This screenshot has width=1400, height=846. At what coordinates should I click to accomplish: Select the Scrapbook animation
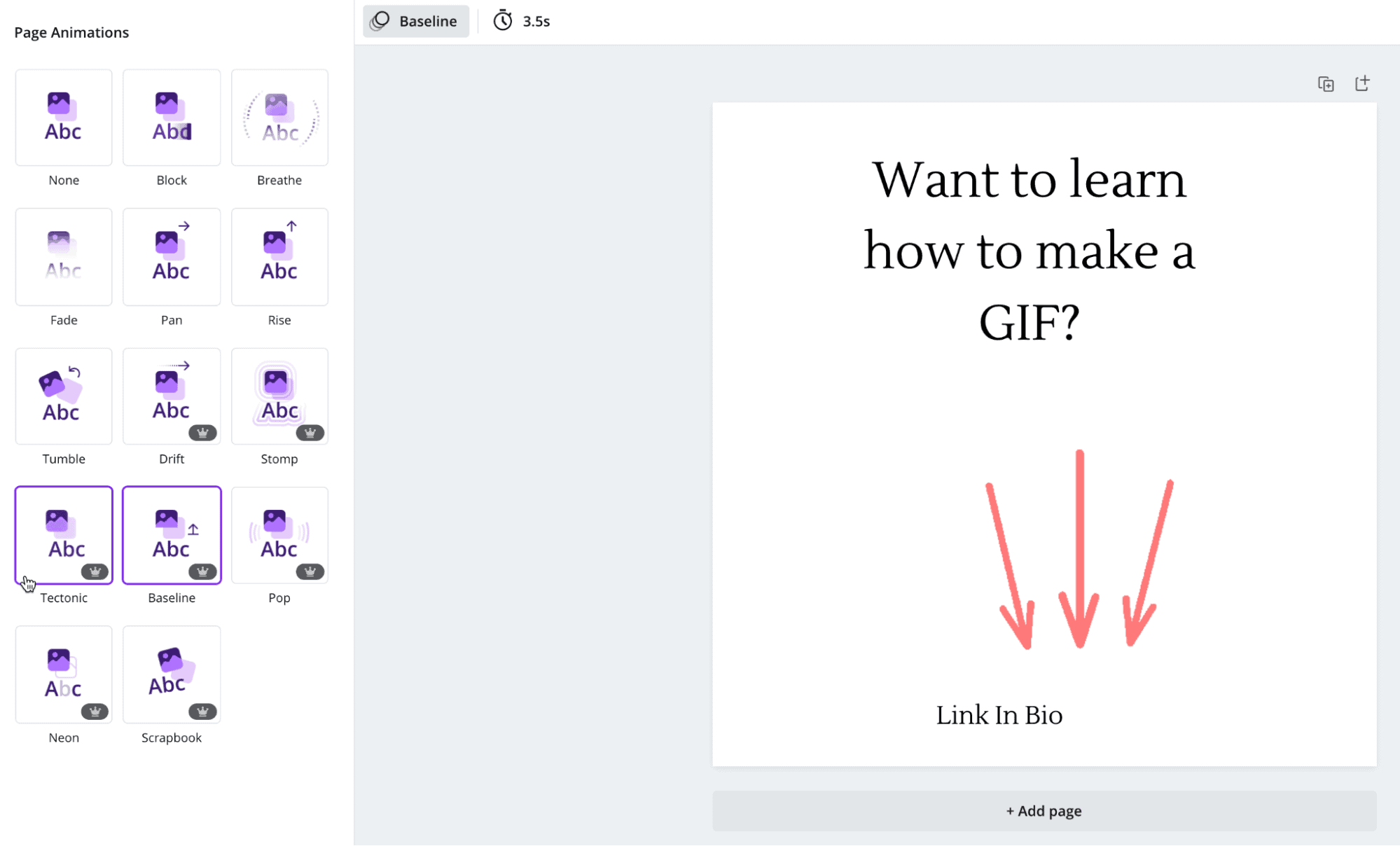pyautogui.click(x=172, y=674)
